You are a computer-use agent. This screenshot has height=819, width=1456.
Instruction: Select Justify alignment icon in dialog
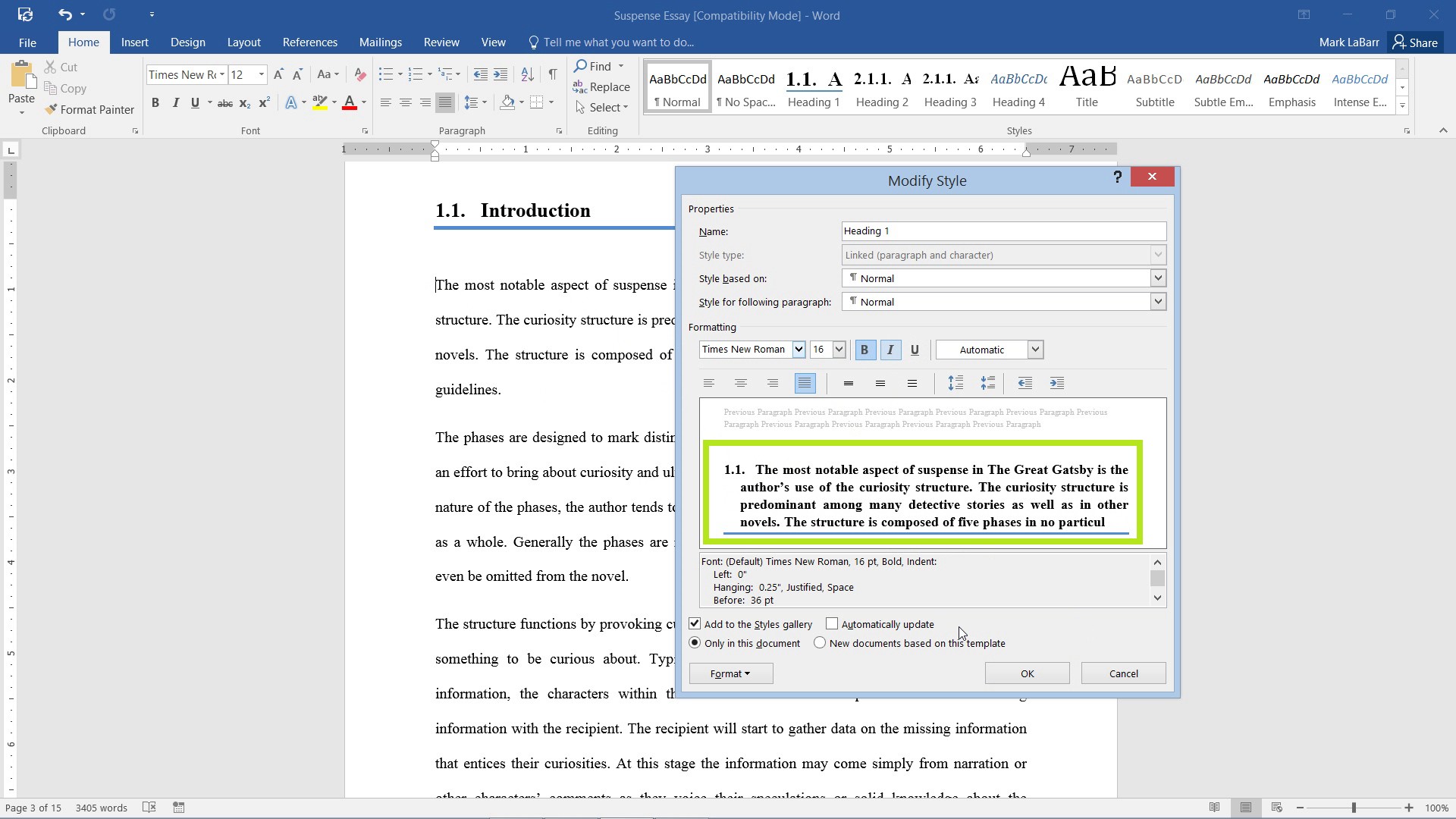[805, 383]
